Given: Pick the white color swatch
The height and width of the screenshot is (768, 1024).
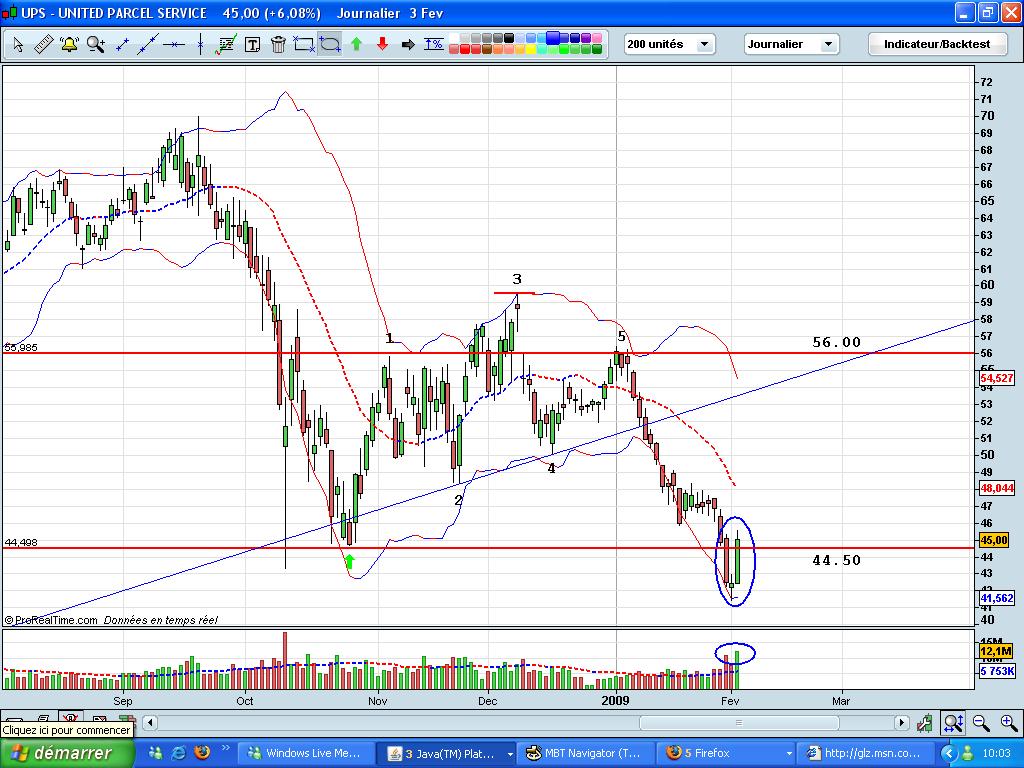Looking at the screenshot, I should point(454,39).
